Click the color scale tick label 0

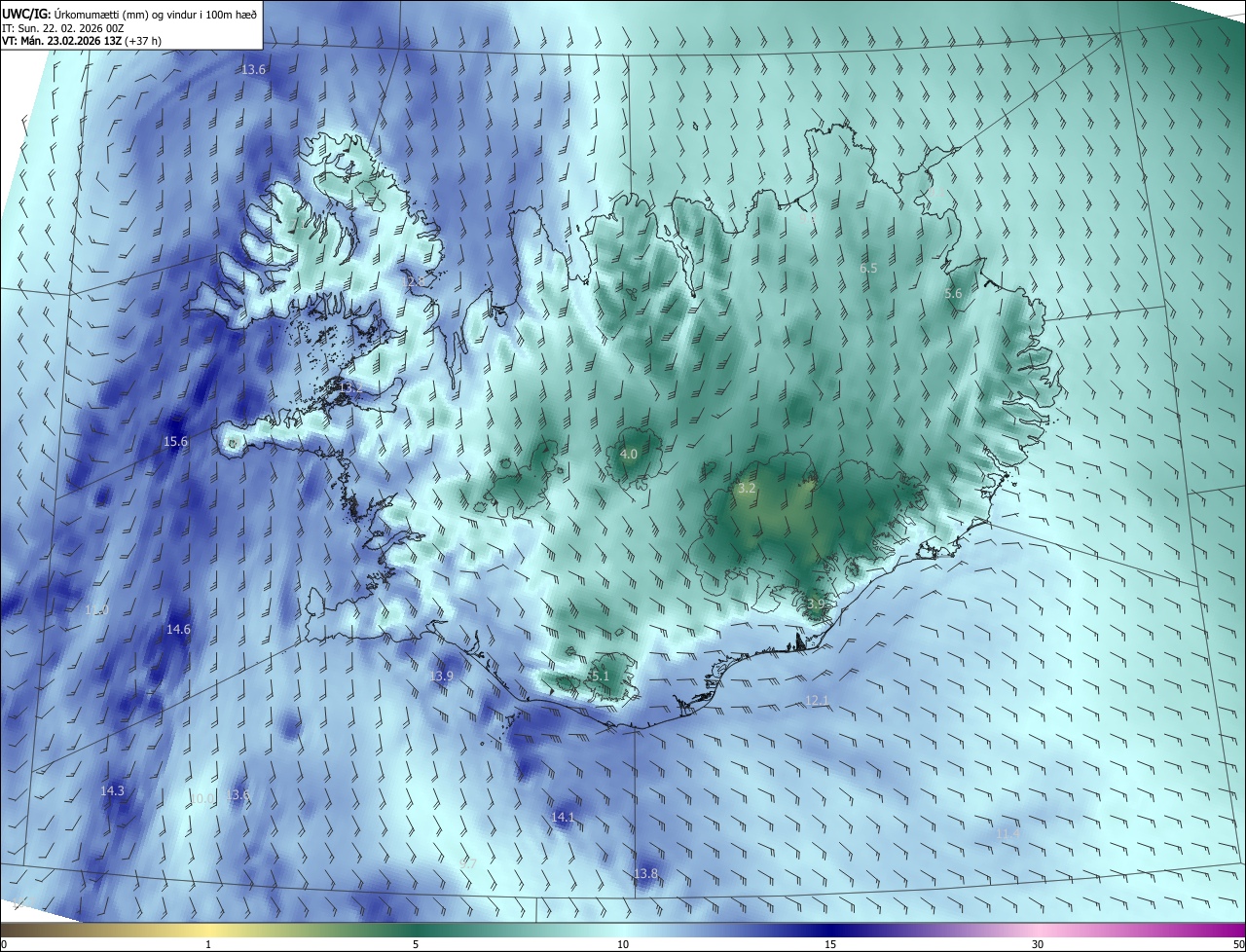coord(3,944)
